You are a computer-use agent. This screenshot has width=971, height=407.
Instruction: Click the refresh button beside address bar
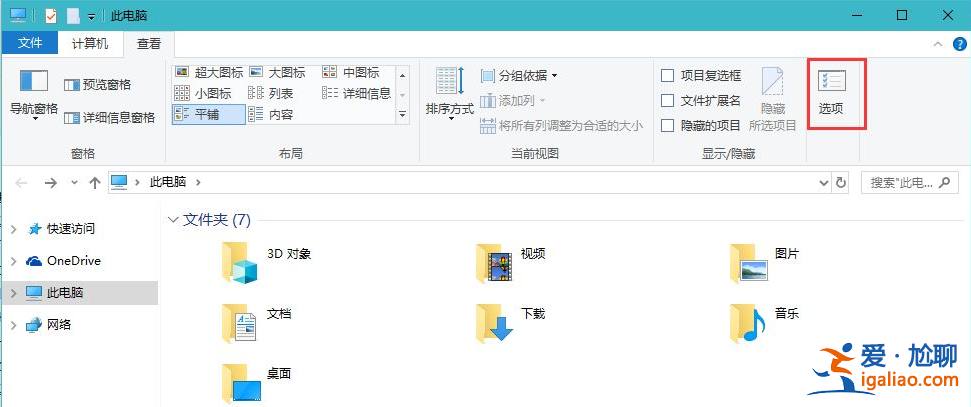841,183
